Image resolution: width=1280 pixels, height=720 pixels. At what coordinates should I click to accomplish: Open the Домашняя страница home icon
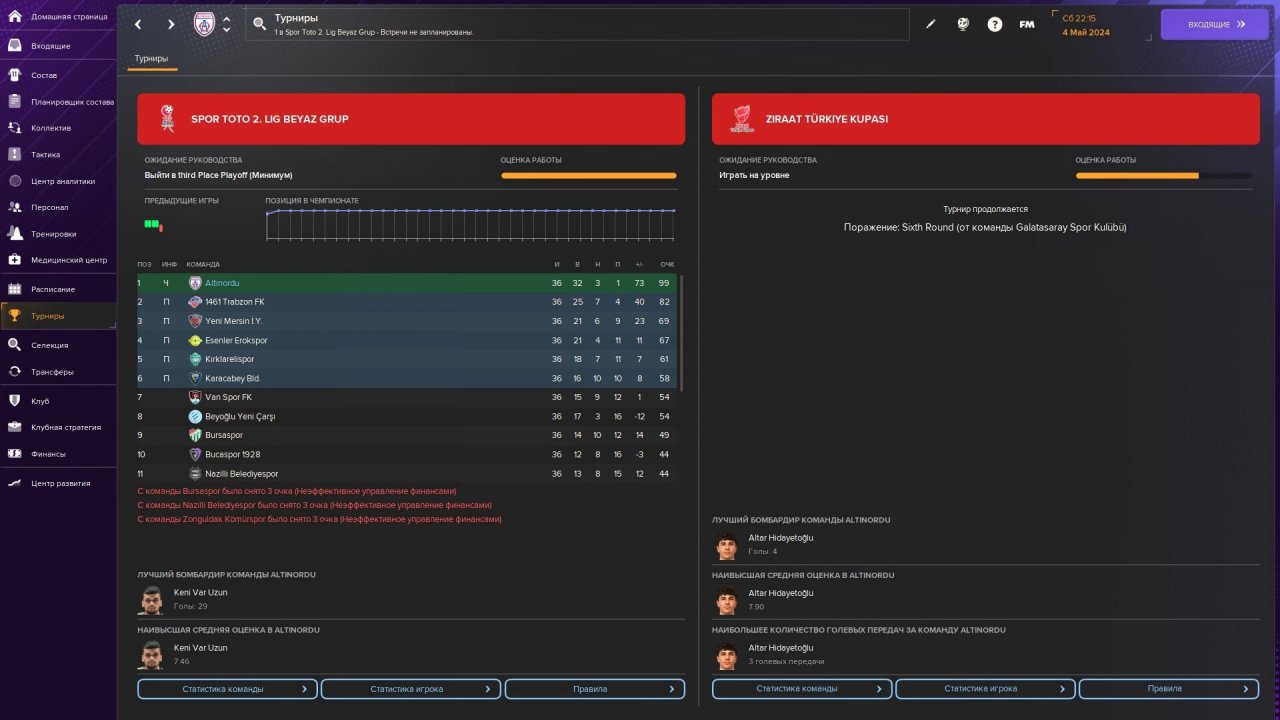coord(15,18)
